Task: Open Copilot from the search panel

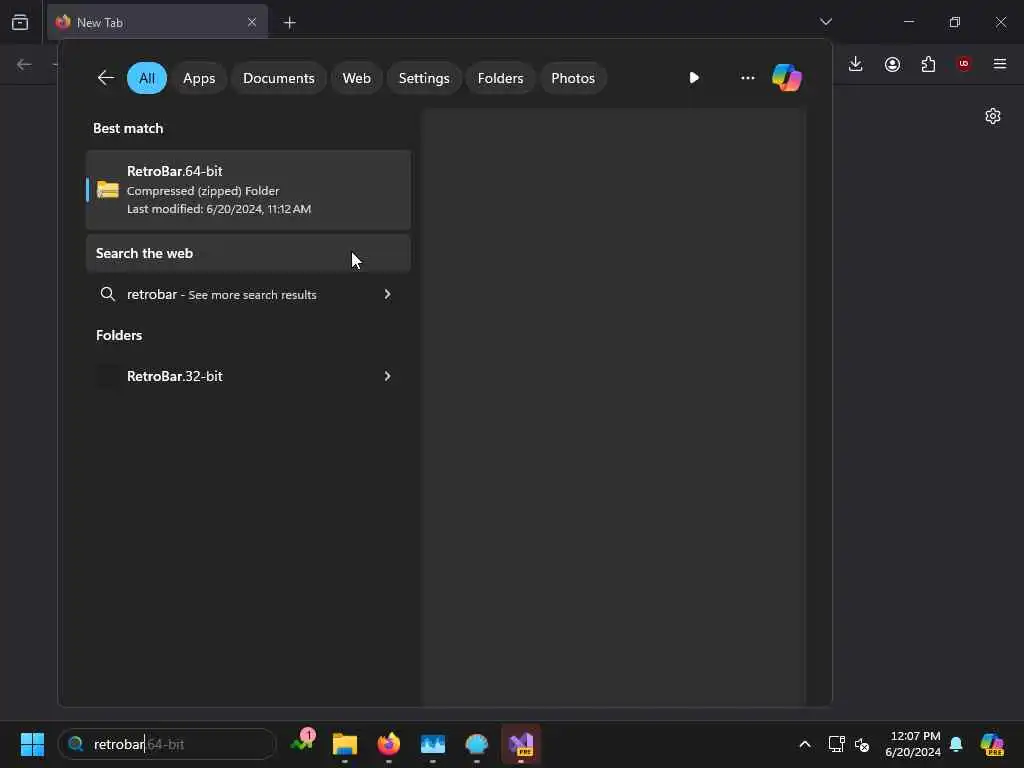Action: [787, 78]
